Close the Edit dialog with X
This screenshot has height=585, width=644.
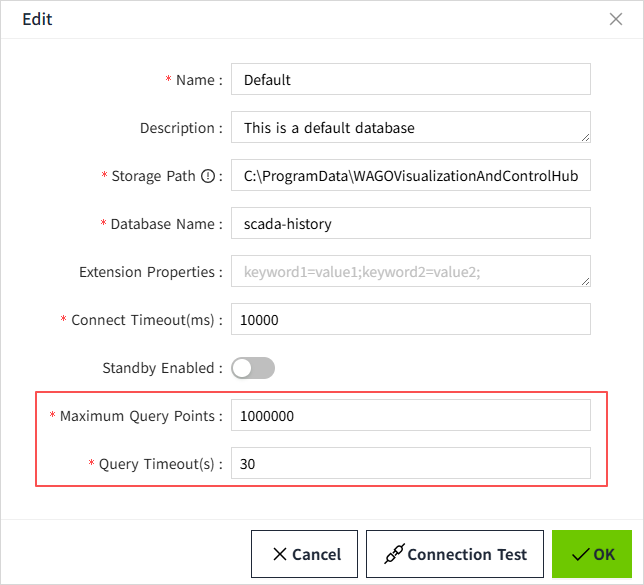(616, 19)
